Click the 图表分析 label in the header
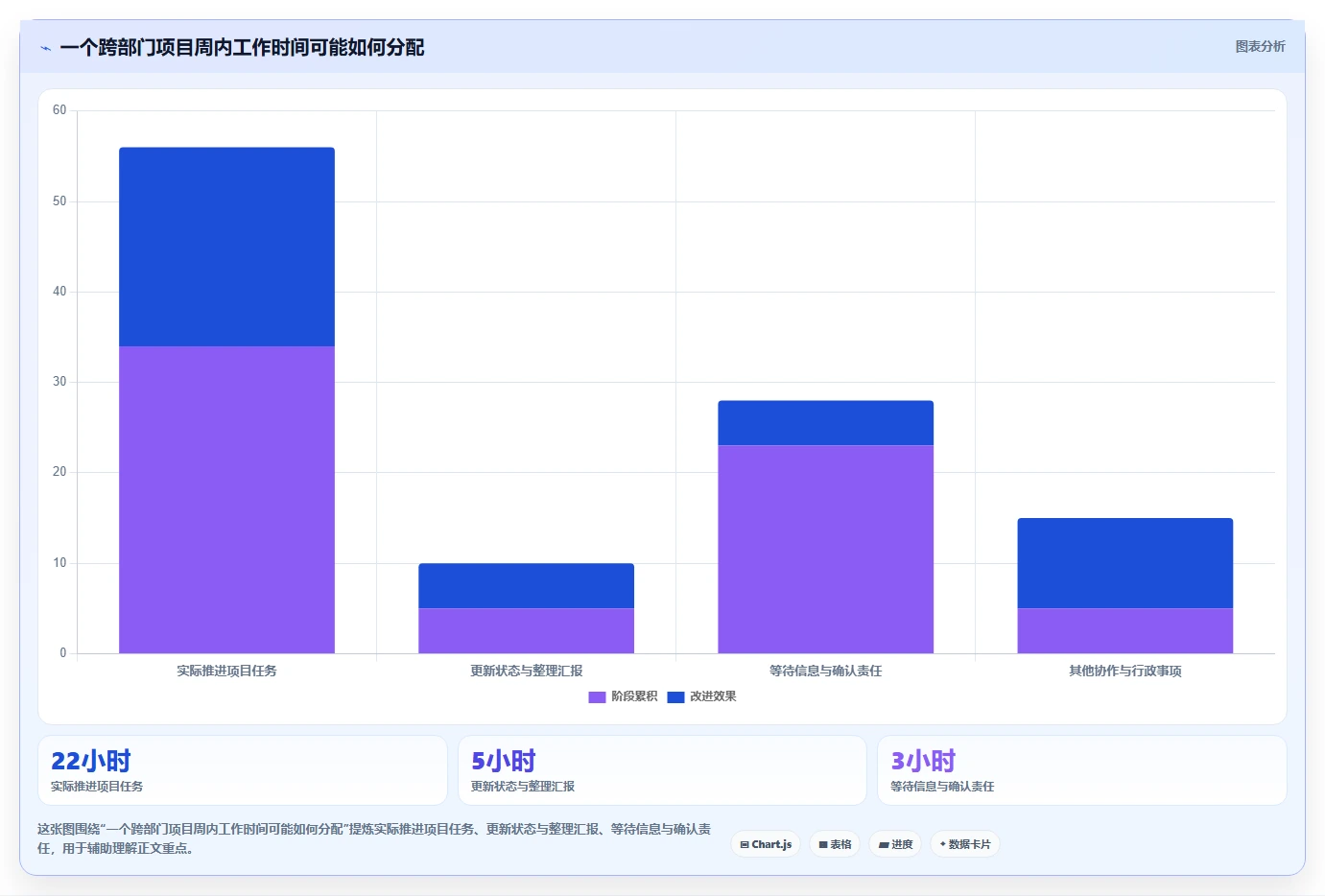The image size is (1325, 896). click(x=1260, y=46)
